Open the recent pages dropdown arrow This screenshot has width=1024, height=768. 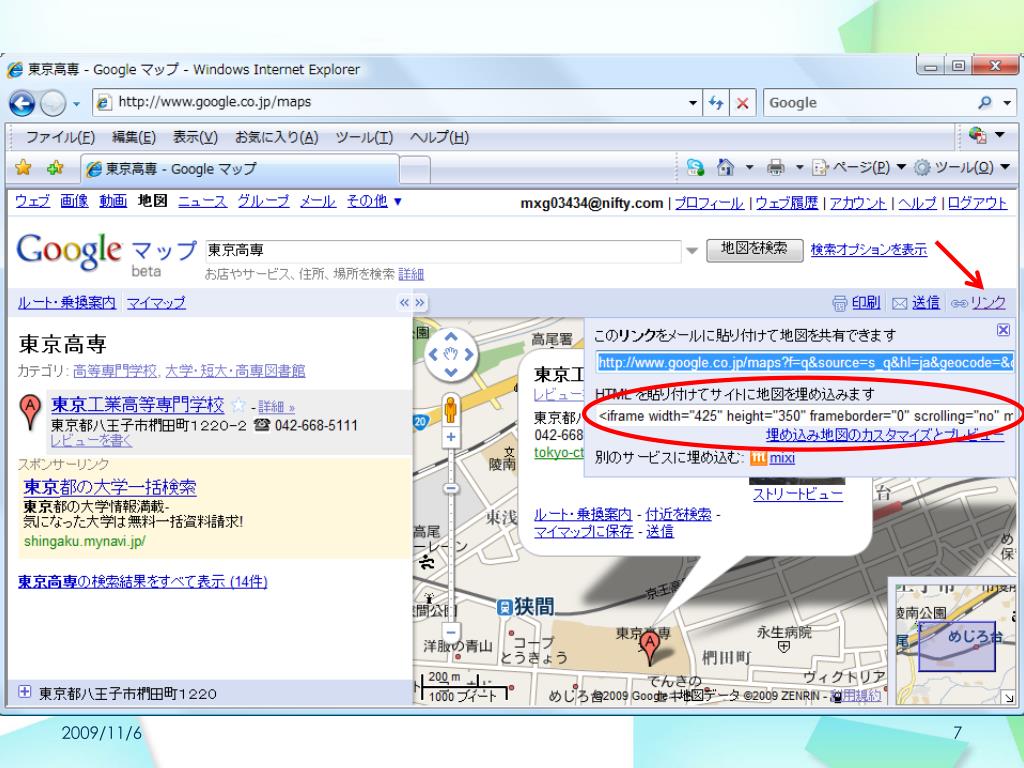coord(76,104)
